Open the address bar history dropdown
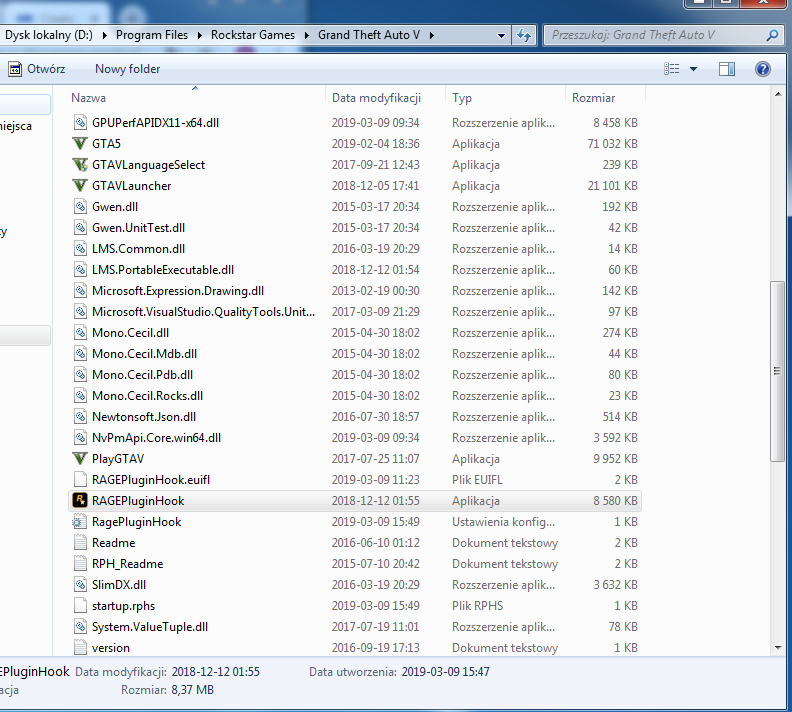The width and height of the screenshot is (792, 712). [x=501, y=36]
